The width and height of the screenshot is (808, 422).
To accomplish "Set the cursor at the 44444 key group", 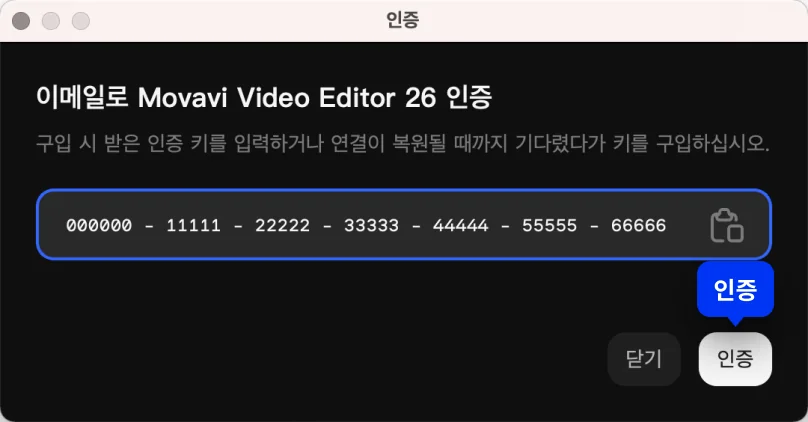I will [x=461, y=225].
